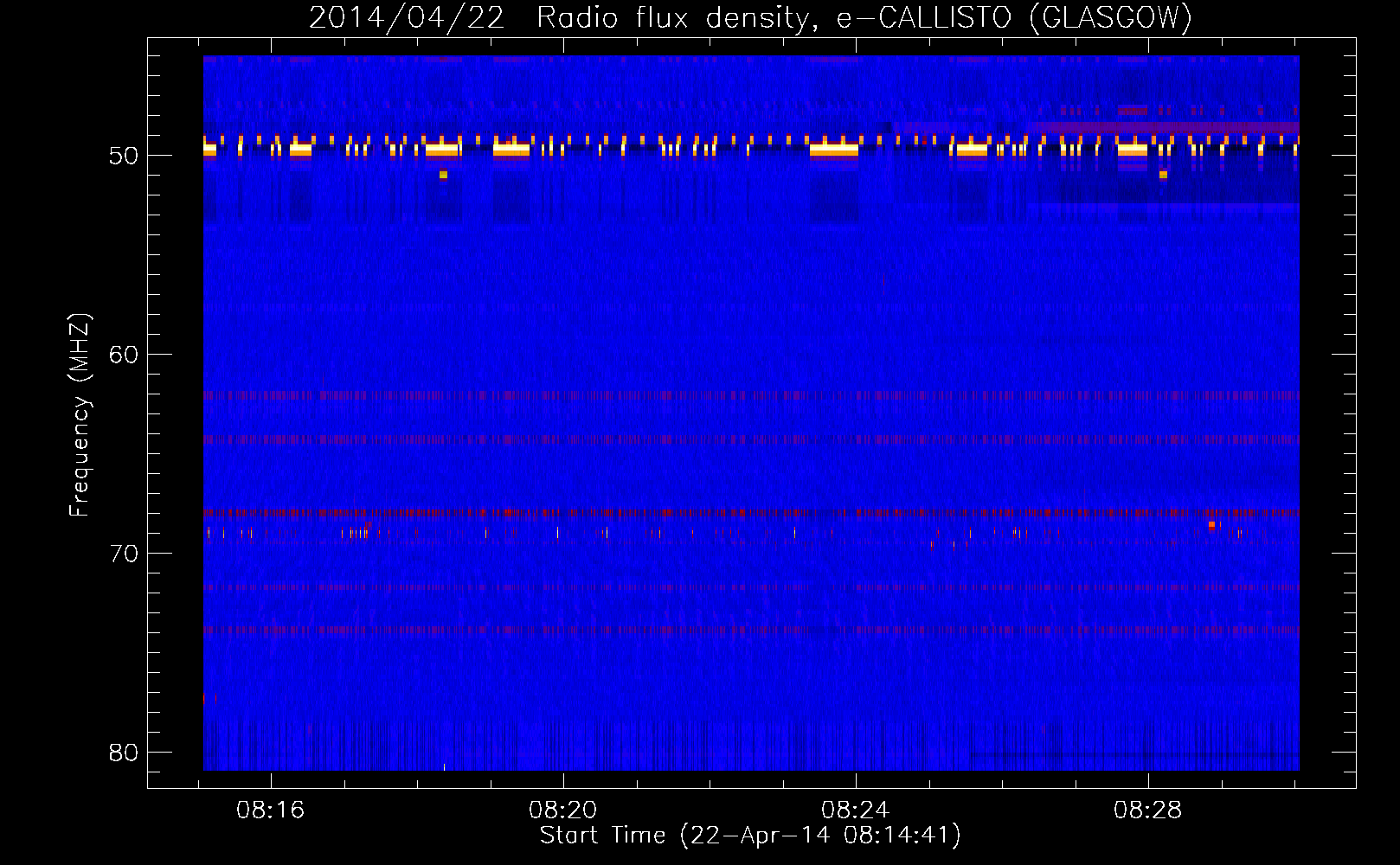Click the plot title 'Radio flux density, e-CALLISTO (GLASGOW)'
The height and width of the screenshot is (865, 1400).
tap(864, 17)
